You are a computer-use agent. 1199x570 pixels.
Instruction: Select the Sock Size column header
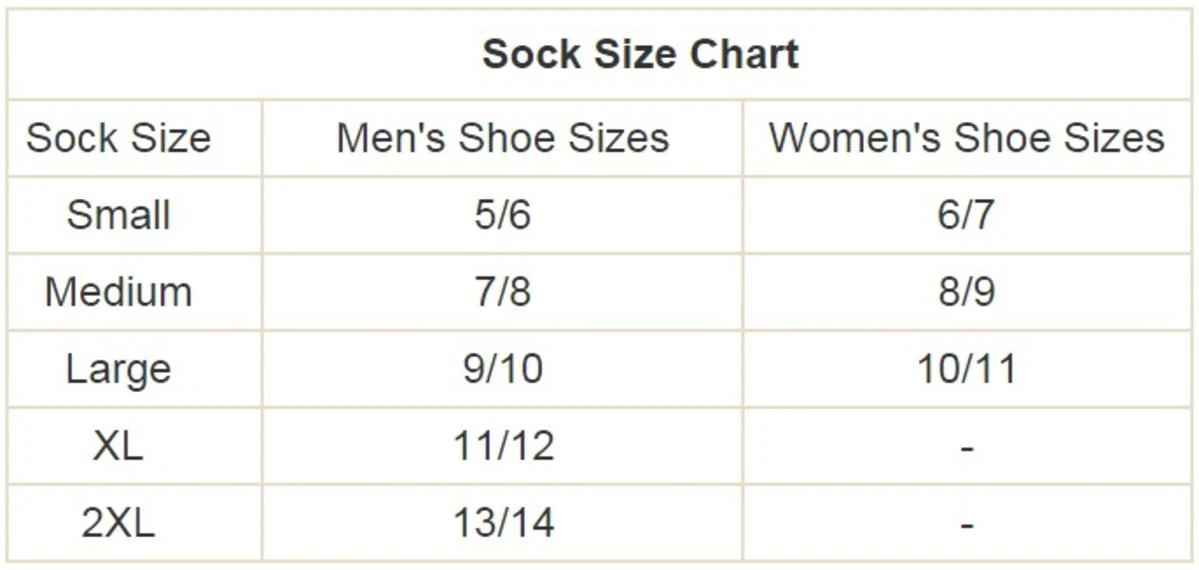click(118, 138)
